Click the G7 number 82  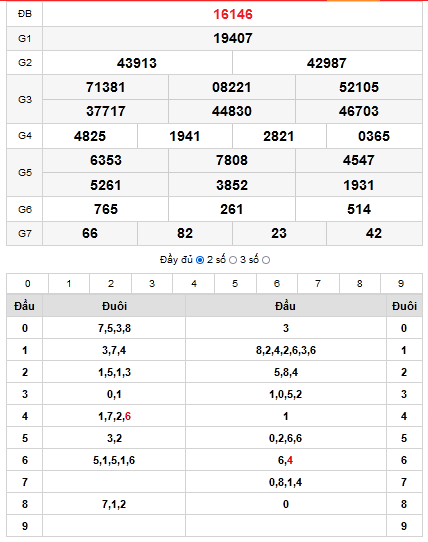[x=185, y=233]
